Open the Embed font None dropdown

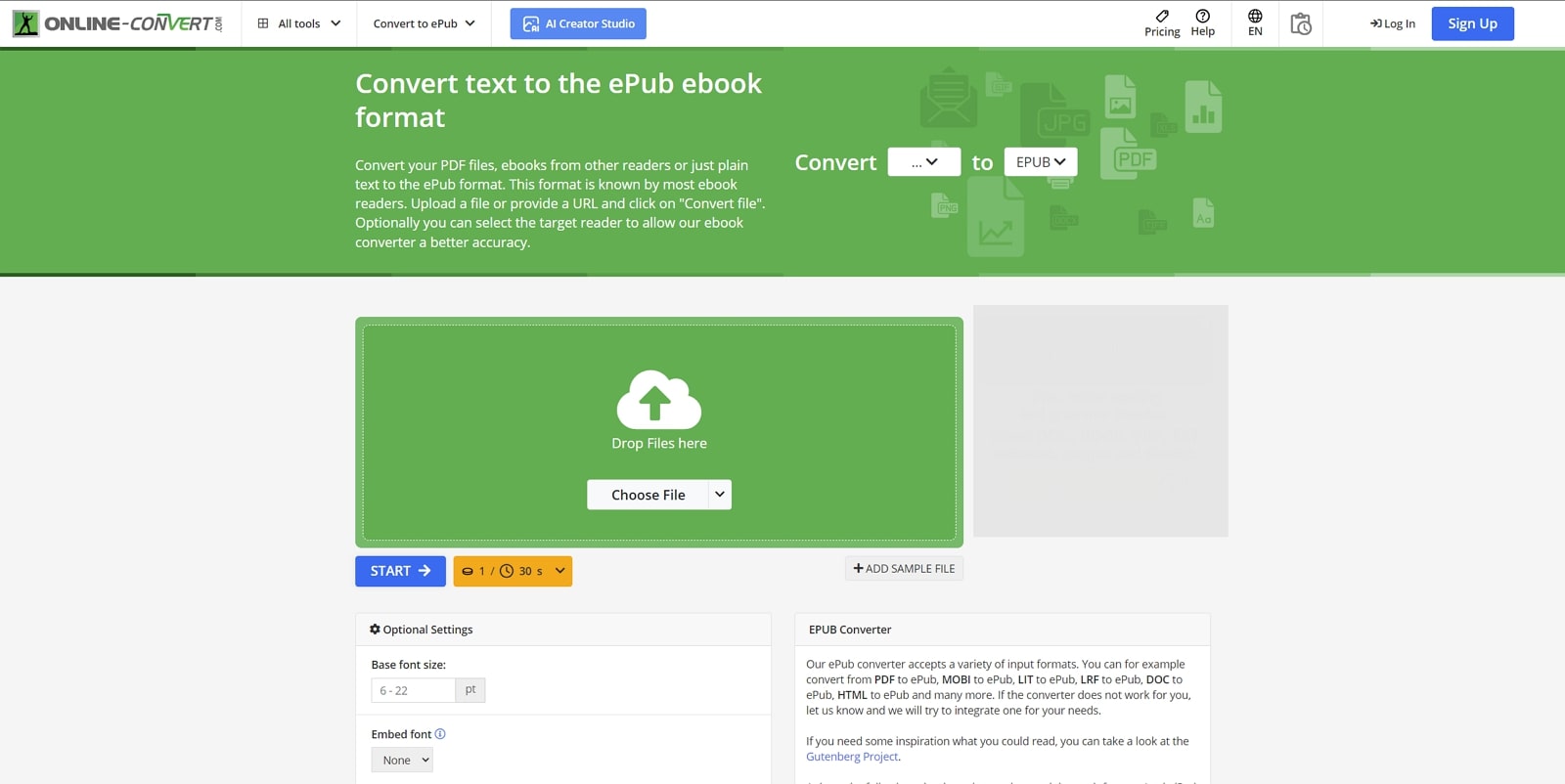pyautogui.click(x=402, y=760)
